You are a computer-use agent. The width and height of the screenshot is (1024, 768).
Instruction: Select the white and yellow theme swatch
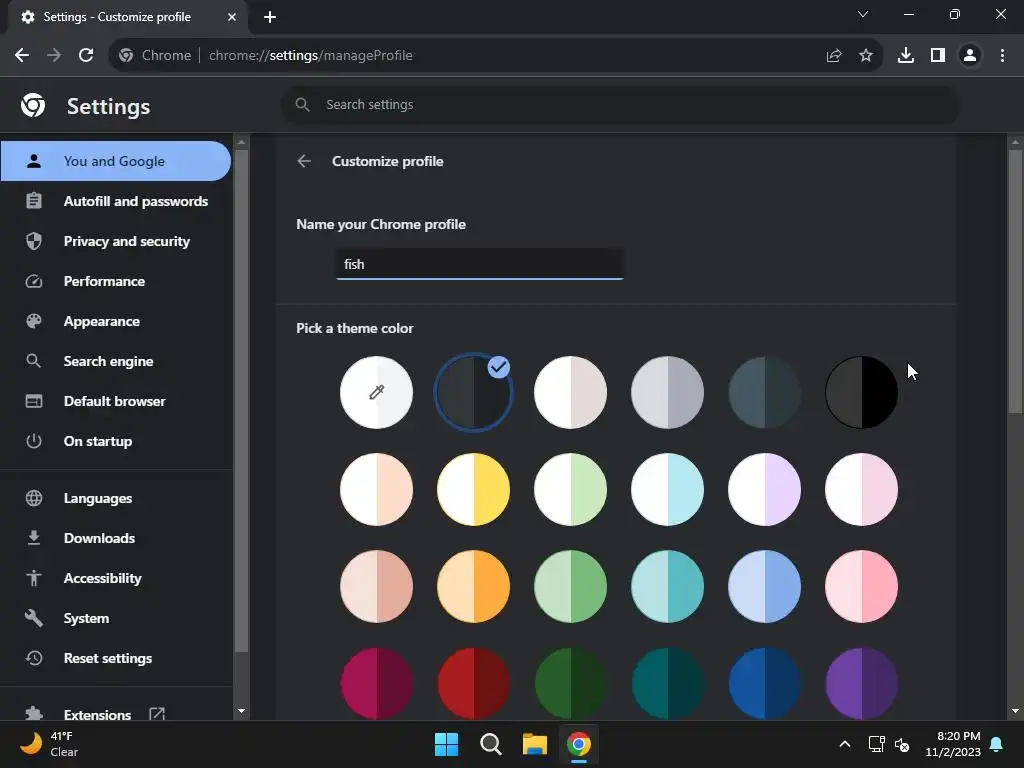click(x=473, y=490)
